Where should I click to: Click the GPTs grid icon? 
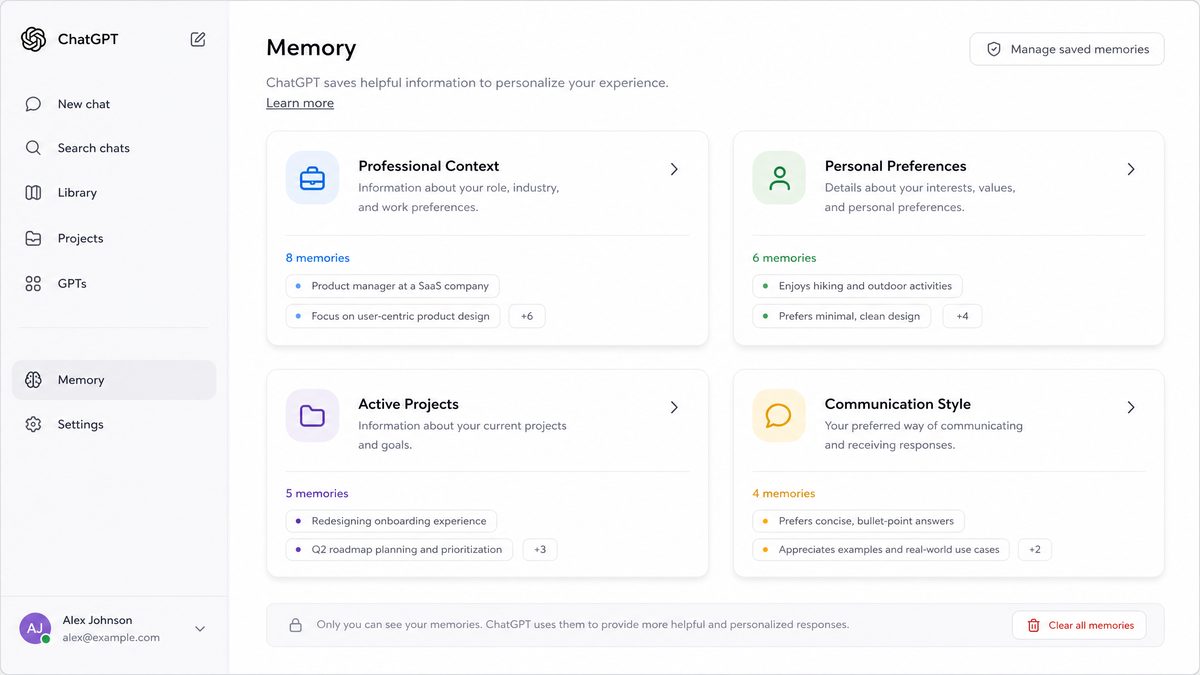tap(33, 284)
